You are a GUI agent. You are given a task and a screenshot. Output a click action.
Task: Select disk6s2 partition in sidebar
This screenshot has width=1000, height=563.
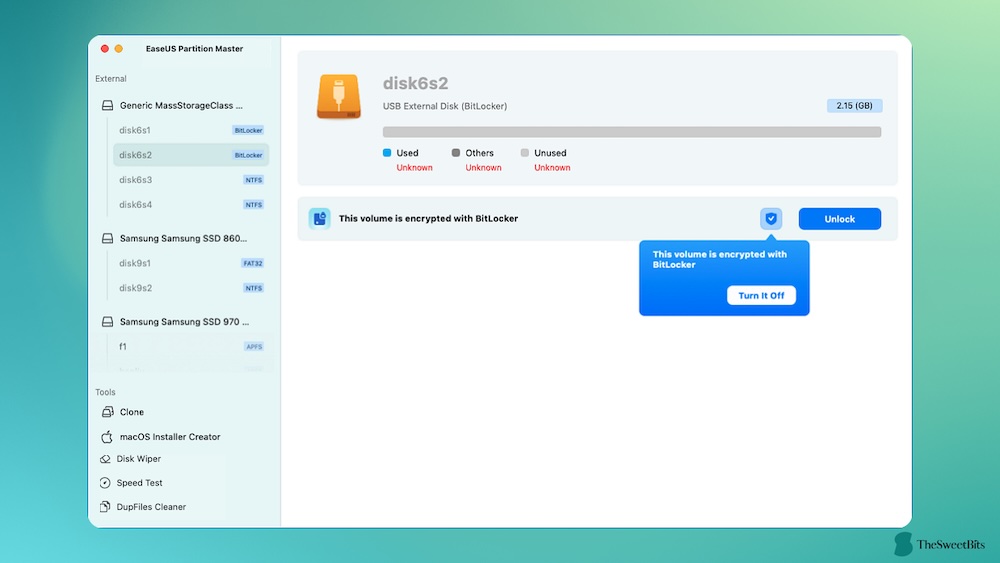pos(191,155)
